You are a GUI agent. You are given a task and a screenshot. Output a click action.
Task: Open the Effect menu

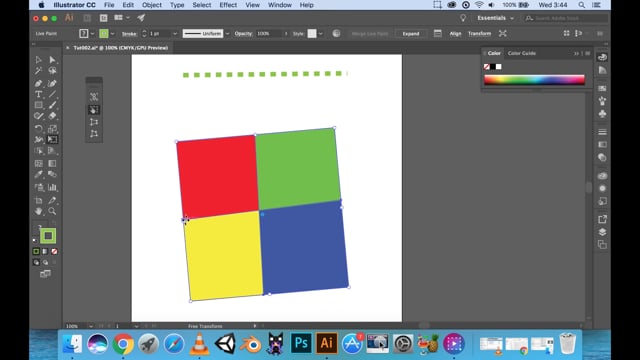pyautogui.click(x=228, y=5)
